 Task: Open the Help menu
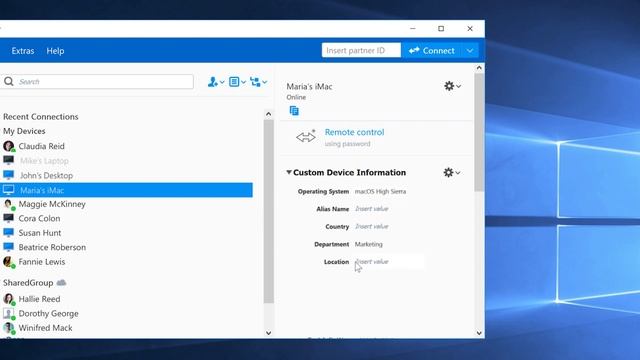(x=55, y=51)
